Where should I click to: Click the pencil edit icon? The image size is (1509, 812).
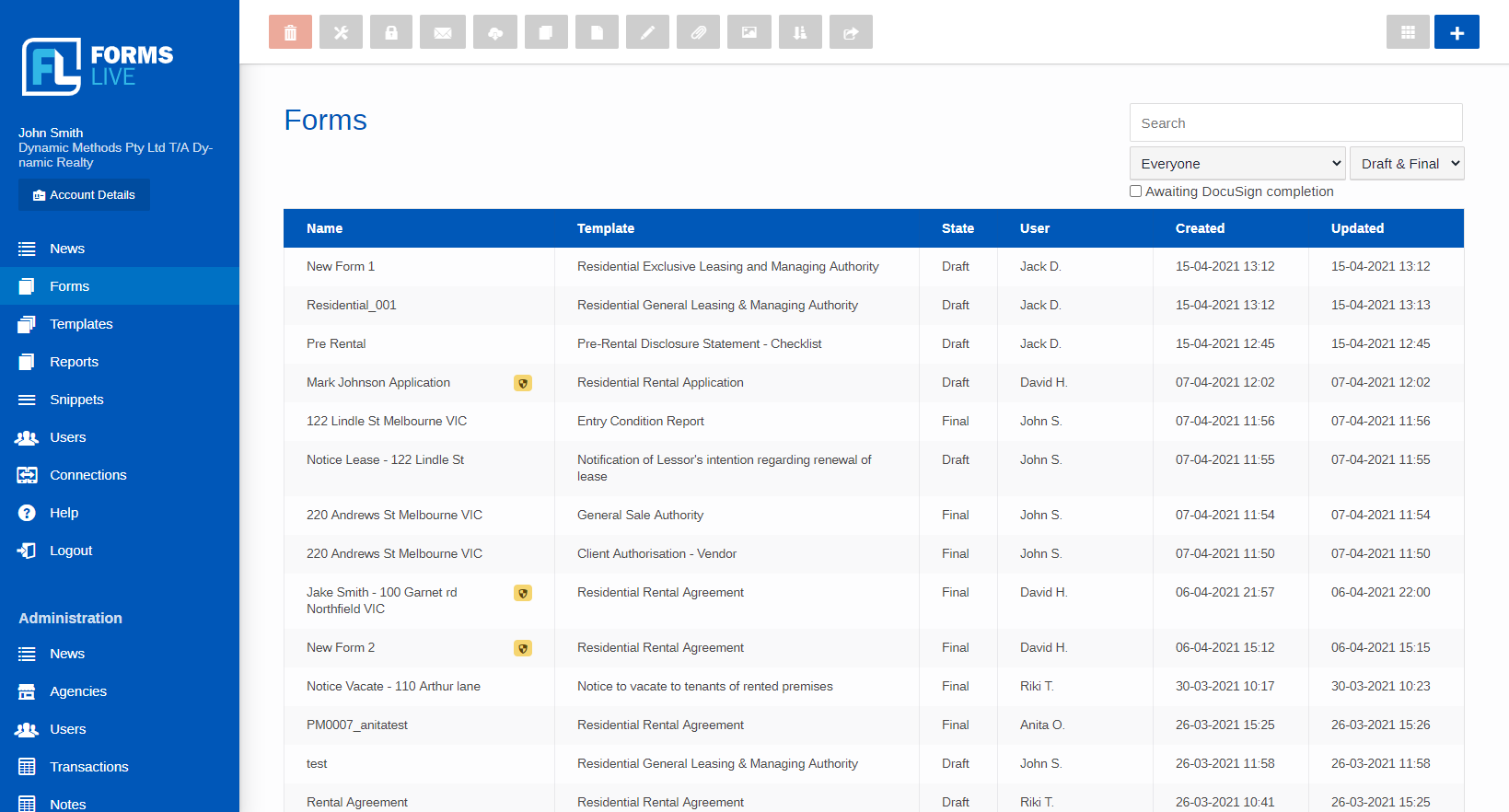coord(648,32)
